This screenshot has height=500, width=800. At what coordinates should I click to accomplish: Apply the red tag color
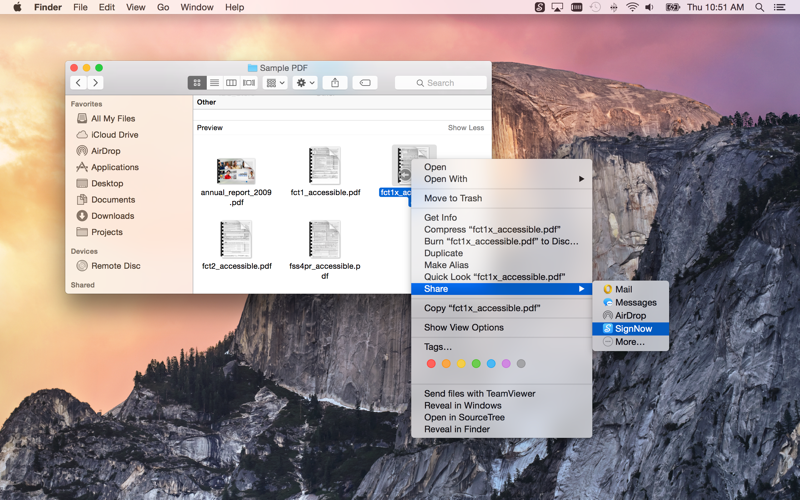pyautogui.click(x=431, y=364)
